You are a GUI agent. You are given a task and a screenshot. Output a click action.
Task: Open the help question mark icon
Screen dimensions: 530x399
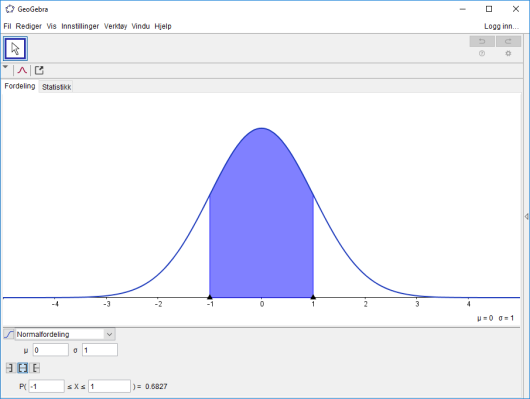(482, 53)
